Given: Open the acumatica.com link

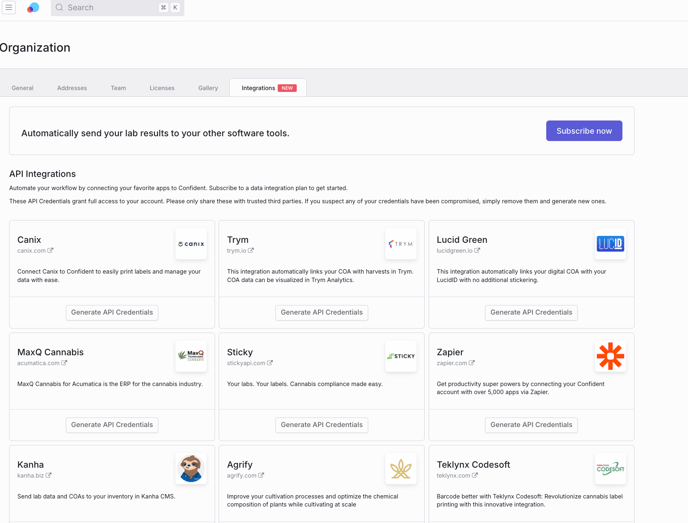Looking at the screenshot, I should click(42, 363).
